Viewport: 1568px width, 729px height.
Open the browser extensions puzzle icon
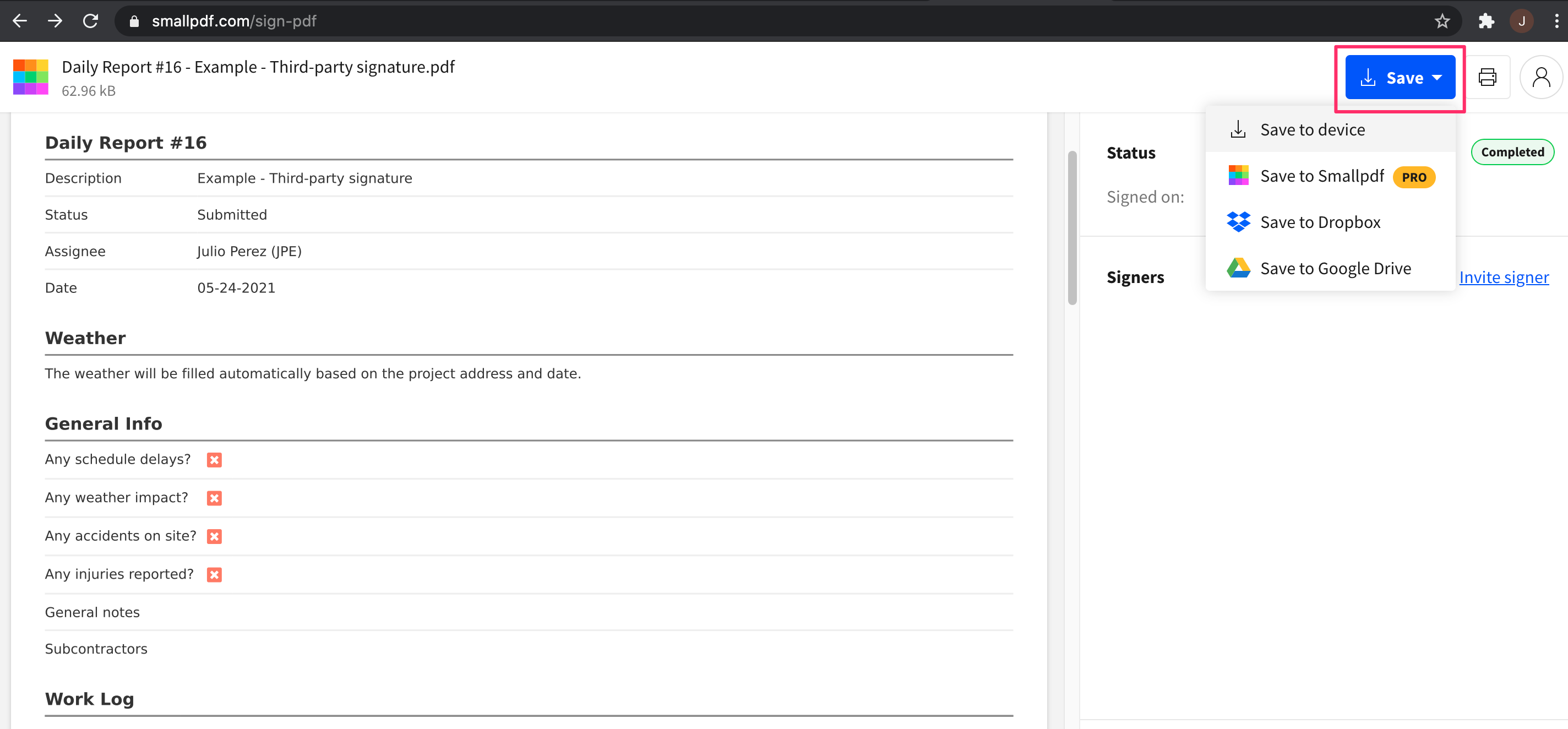[x=1486, y=21]
